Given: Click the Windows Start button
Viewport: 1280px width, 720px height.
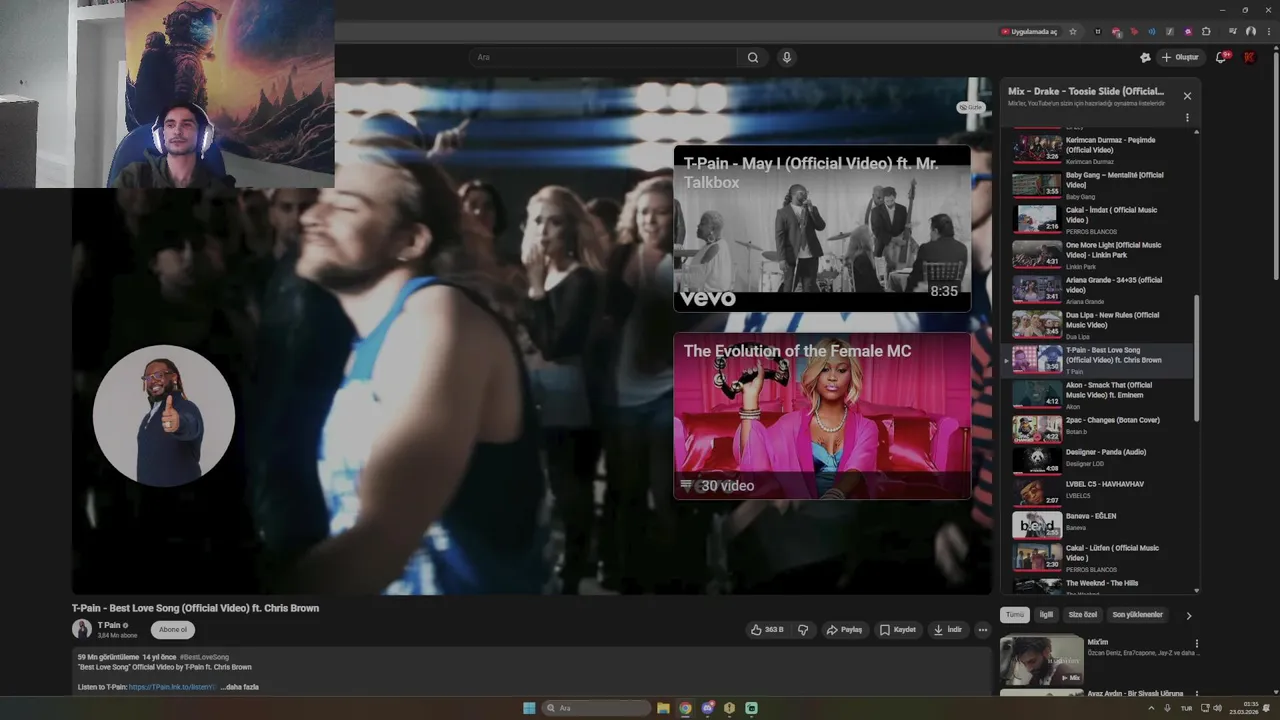Looking at the screenshot, I should pyautogui.click(x=529, y=708).
